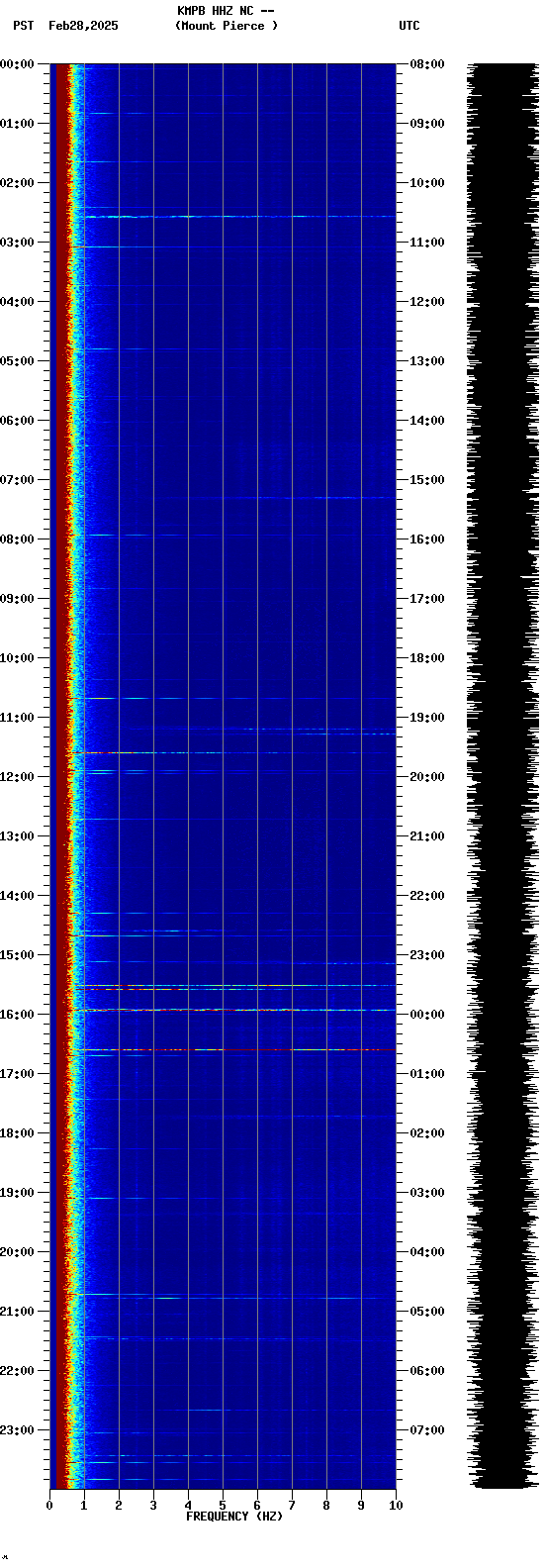Click the 20:00 PST time label on left axis
The height and width of the screenshot is (1568, 546).
click(17, 1252)
